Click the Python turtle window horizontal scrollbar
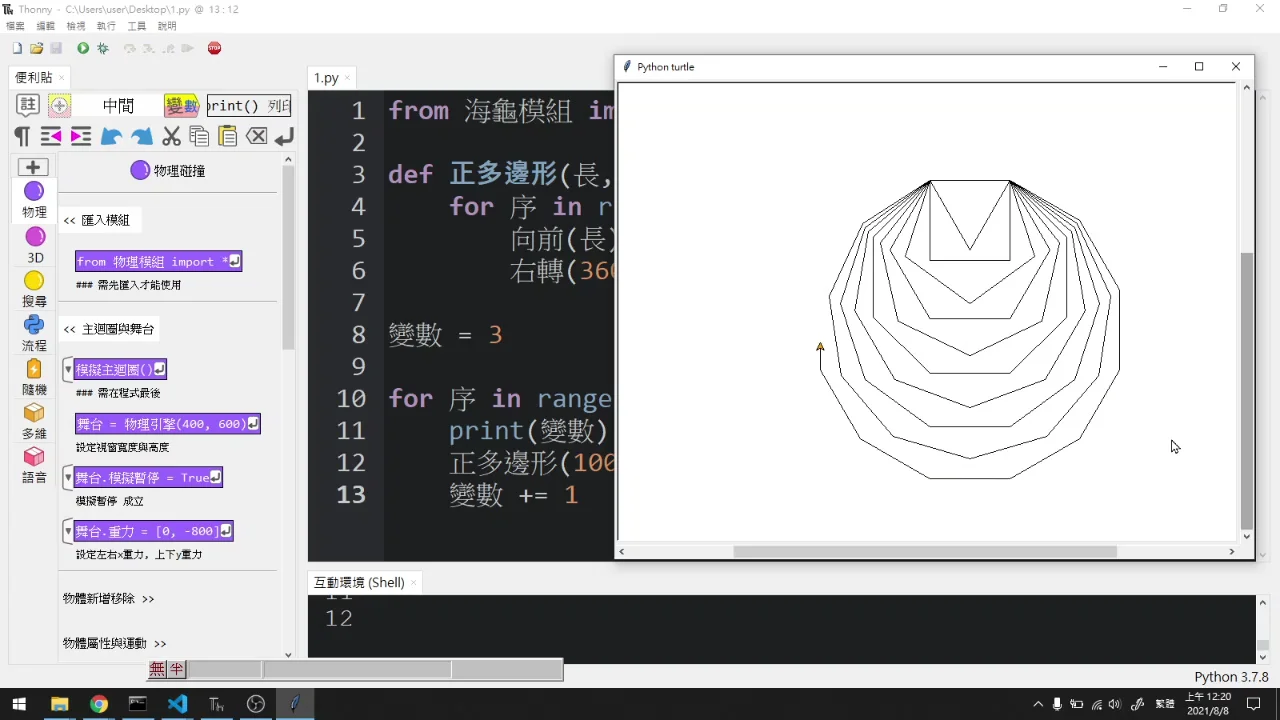This screenshot has height=720, width=1280. coord(925,552)
